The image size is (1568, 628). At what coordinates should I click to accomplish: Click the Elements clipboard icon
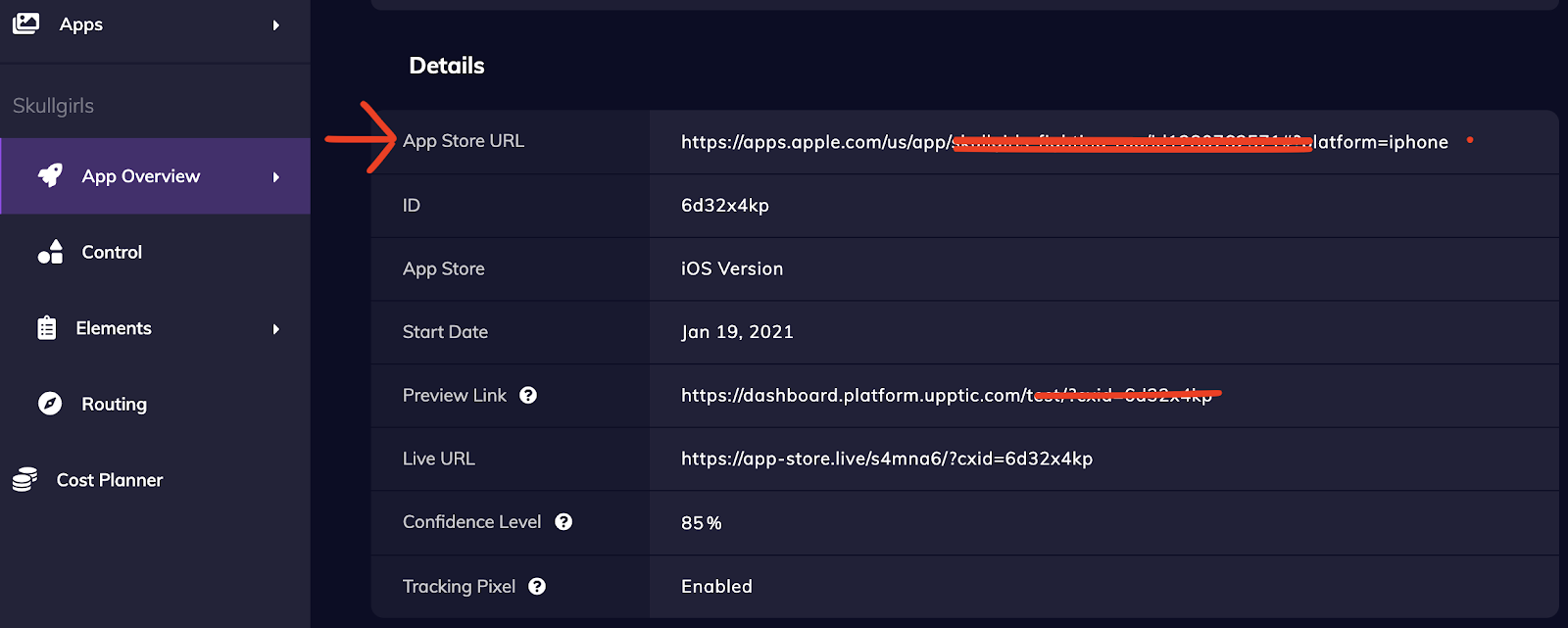click(47, 328)
